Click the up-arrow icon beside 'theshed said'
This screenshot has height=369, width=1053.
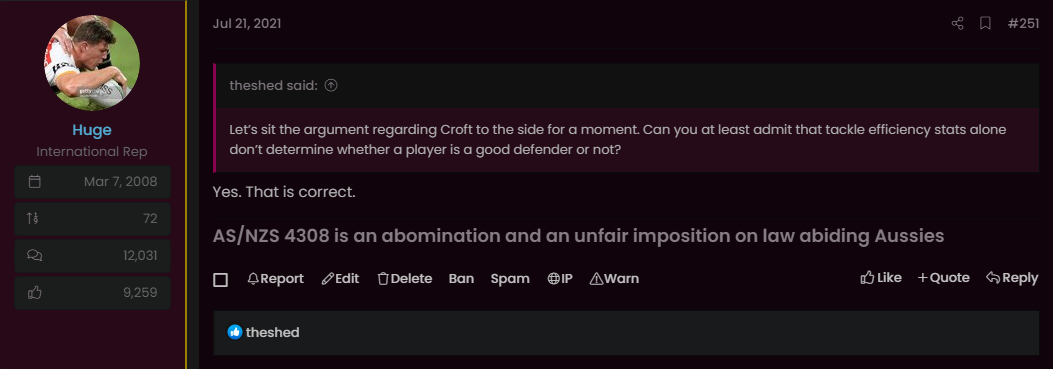pyautogui.click(x=330, y=85)
